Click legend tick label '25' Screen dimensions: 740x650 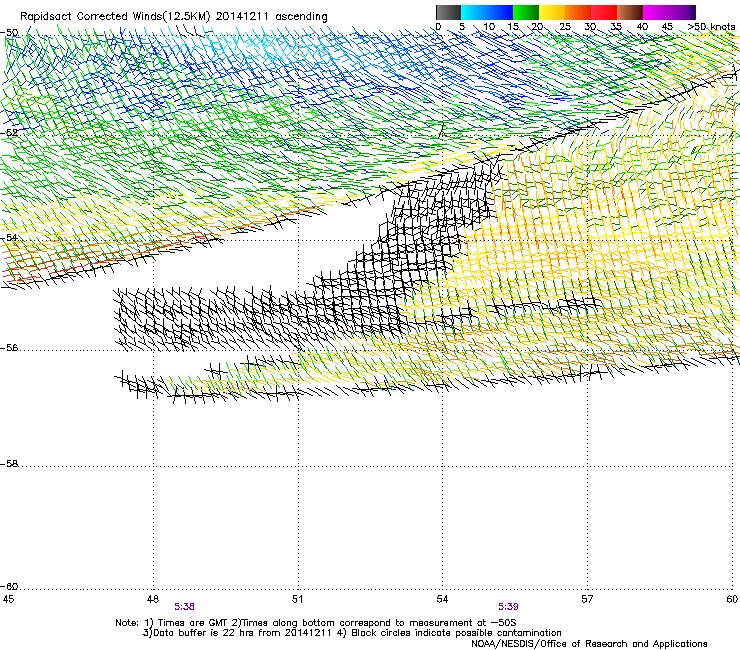click(x=565, y=27)
